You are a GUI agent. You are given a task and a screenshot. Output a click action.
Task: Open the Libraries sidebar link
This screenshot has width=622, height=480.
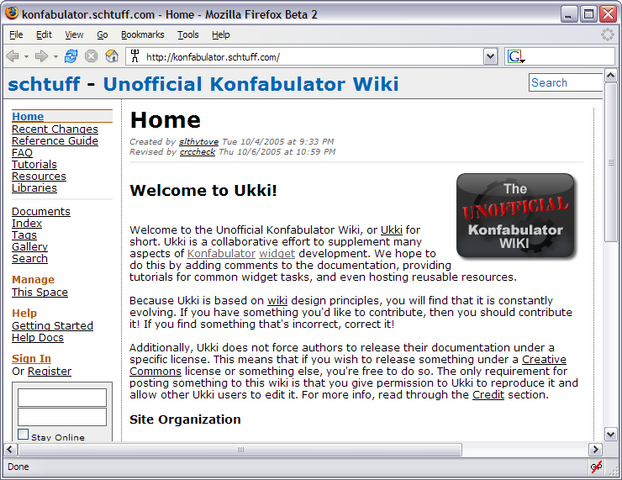tap(34, 188)
